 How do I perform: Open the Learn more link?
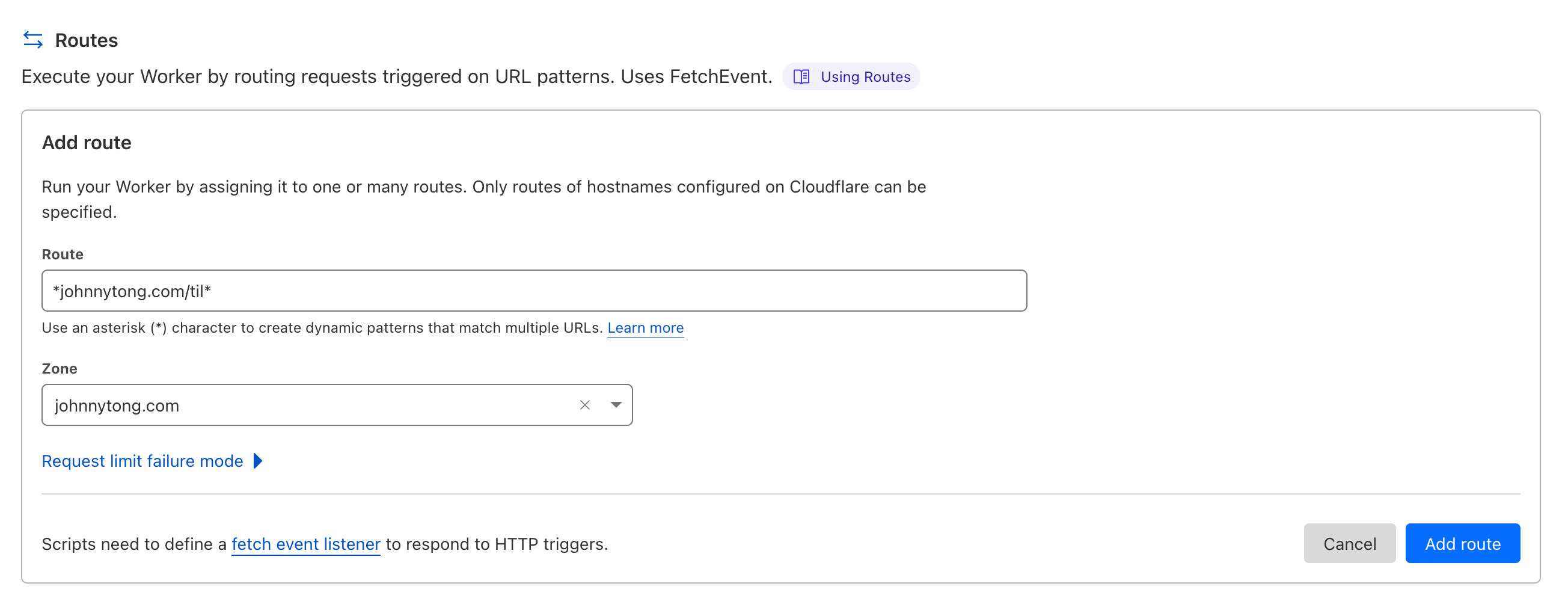(x=645, y=328)
